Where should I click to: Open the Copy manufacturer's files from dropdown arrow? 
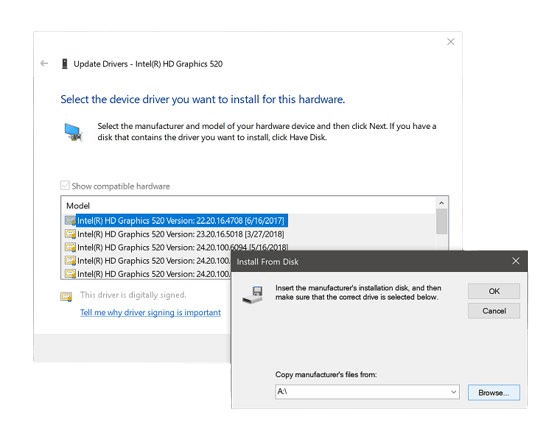click(x=453, y=392)
